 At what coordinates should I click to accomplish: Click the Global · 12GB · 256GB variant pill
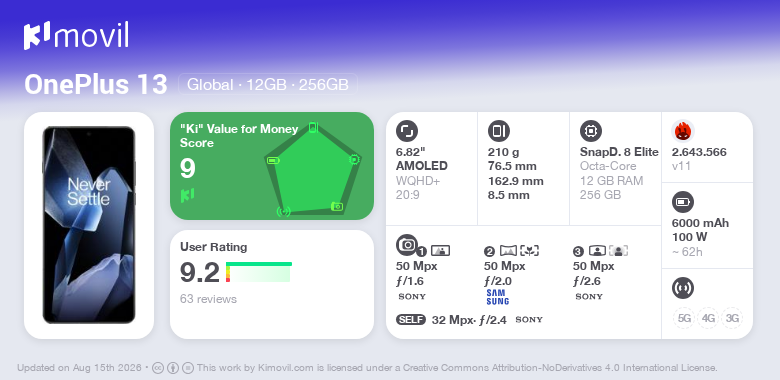(268, 84)
